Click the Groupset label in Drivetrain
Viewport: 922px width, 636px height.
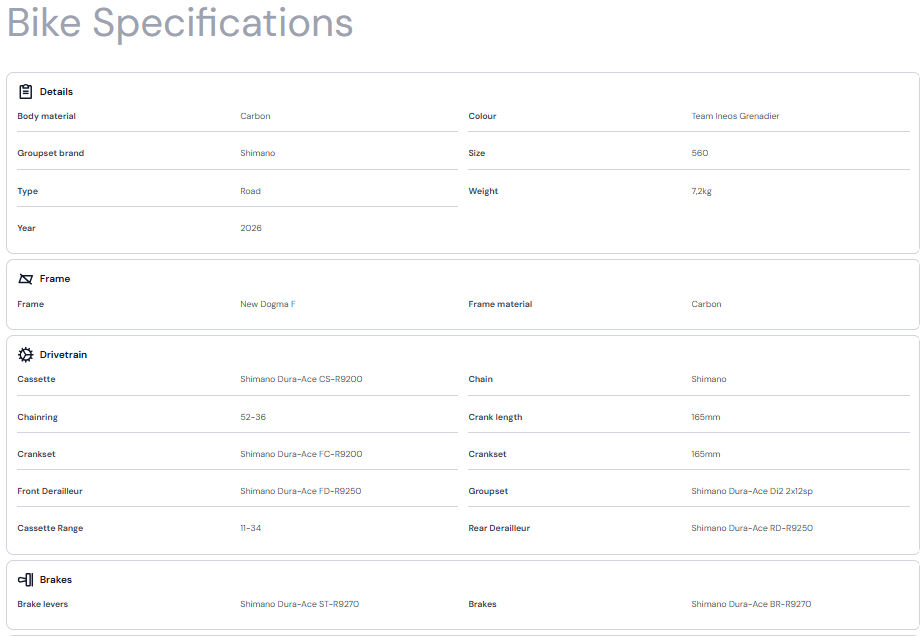[488, 491]
